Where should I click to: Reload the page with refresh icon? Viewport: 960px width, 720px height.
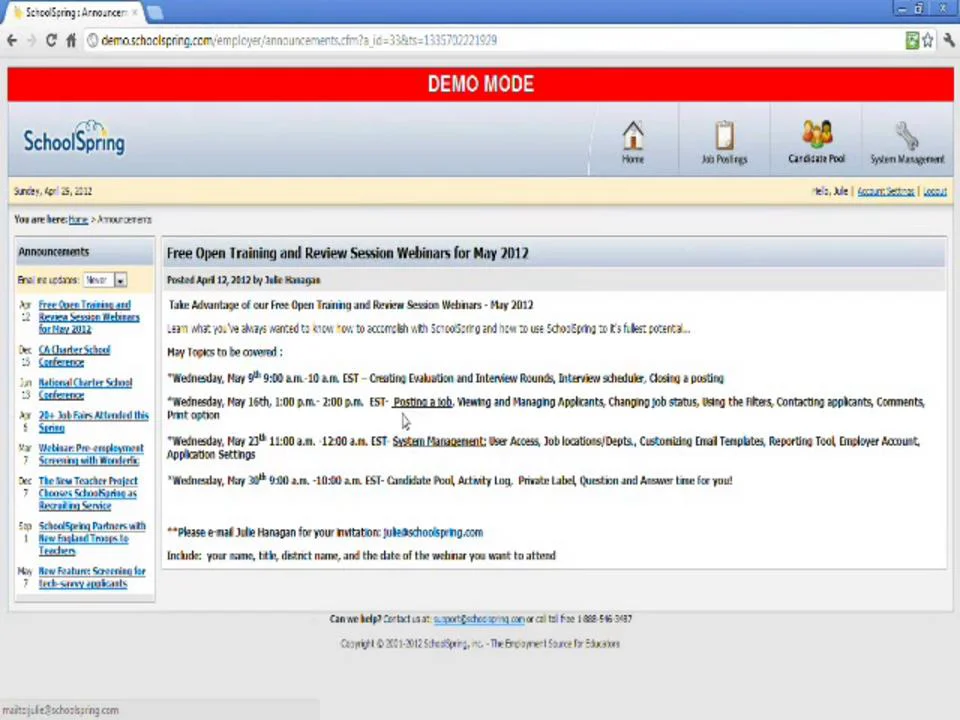51,40
